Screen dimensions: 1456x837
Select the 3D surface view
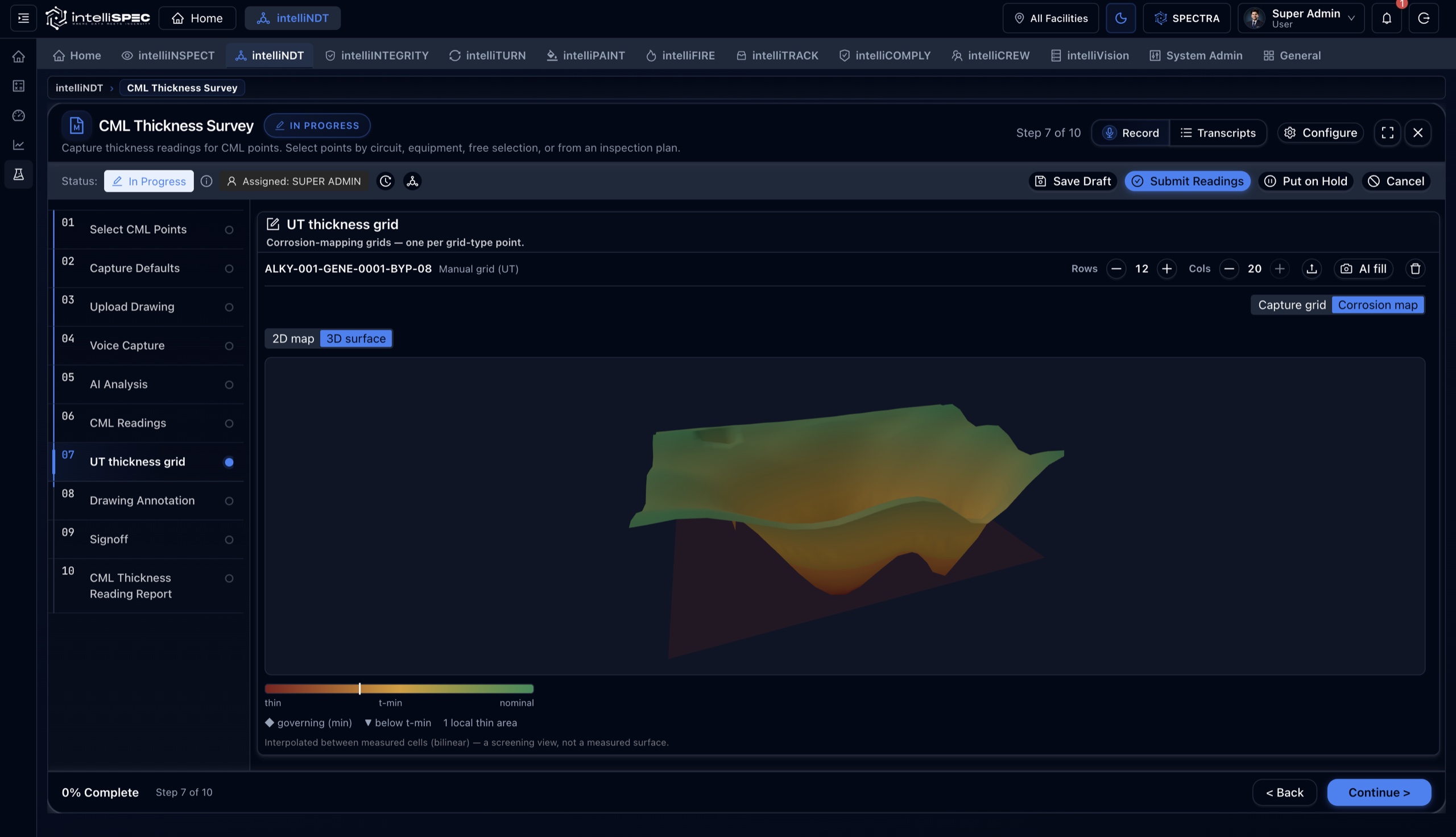[356, 338]
